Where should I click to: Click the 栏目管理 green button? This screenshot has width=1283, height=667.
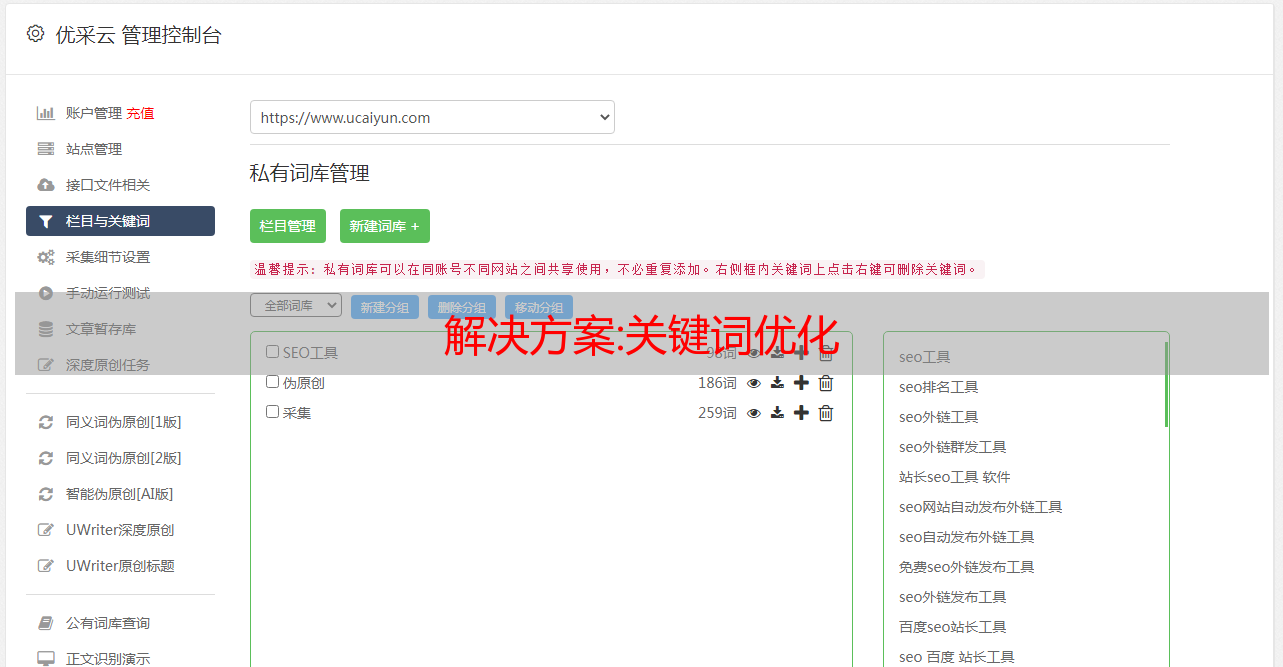click(x=288, y=226)
